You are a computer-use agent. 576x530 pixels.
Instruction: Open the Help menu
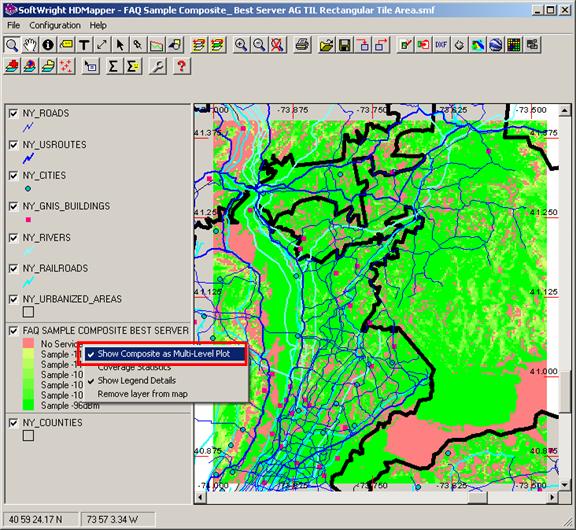[98, 25]
